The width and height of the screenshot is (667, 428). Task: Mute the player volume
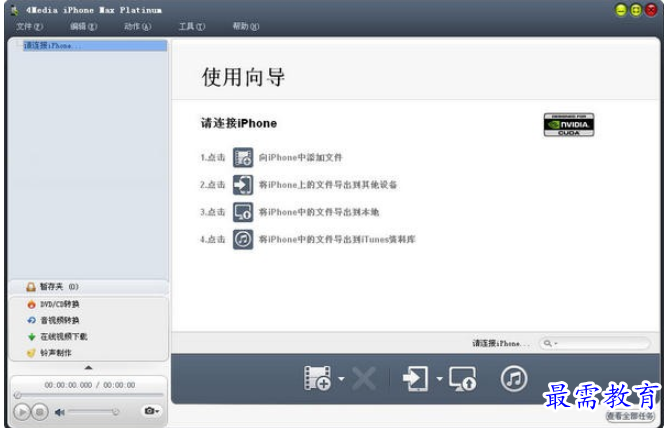60,412
